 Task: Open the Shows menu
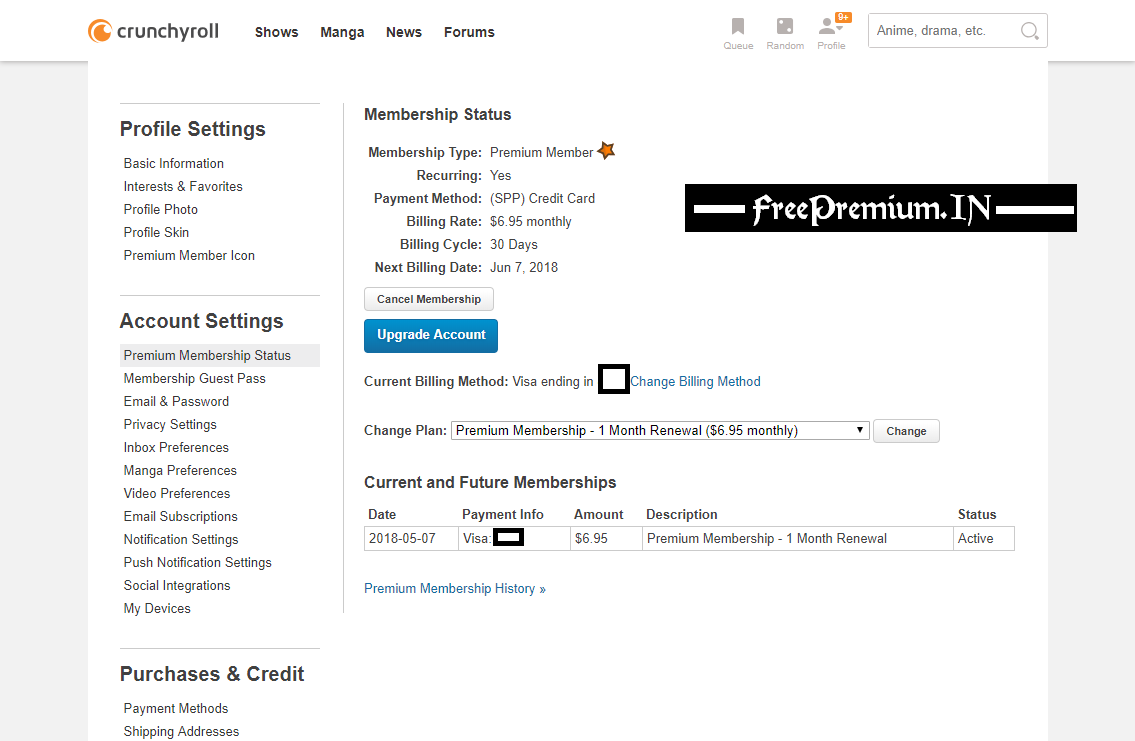(277, 32)
